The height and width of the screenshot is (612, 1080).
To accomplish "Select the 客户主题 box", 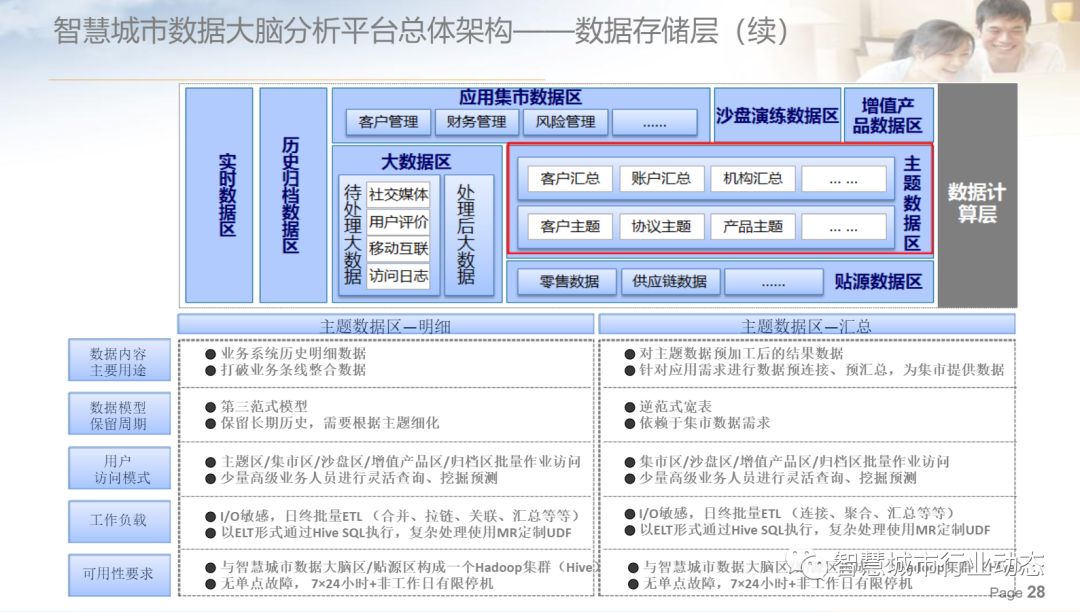I will [570, 226].
